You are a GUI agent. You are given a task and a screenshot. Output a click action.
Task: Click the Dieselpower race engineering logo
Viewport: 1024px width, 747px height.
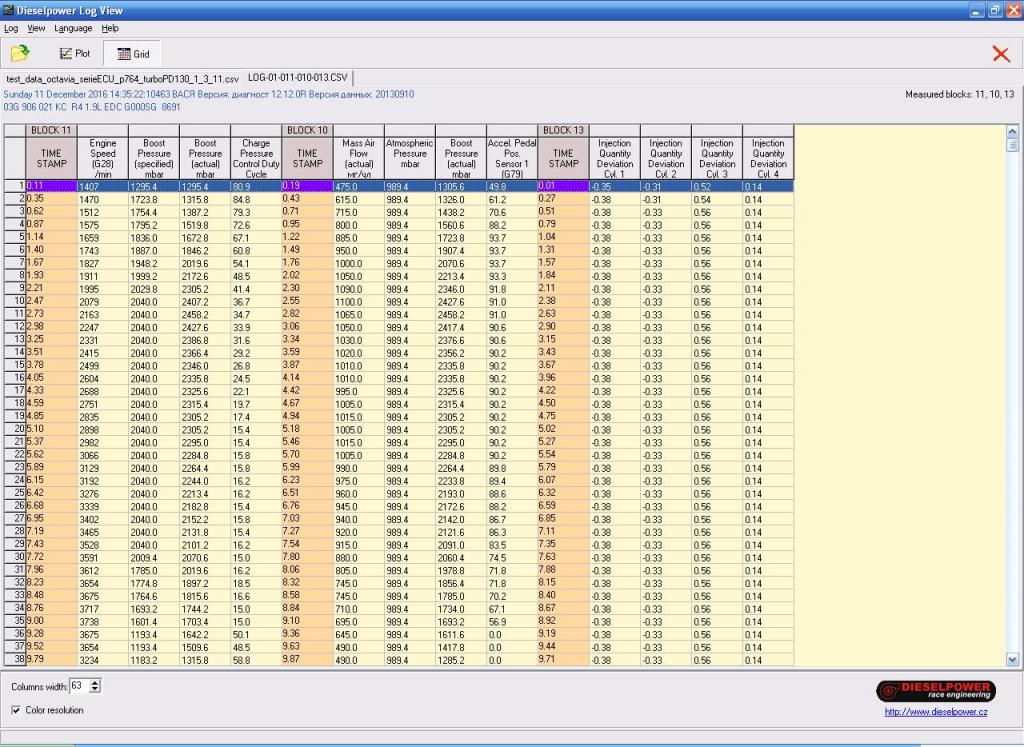tap(935, 690)
